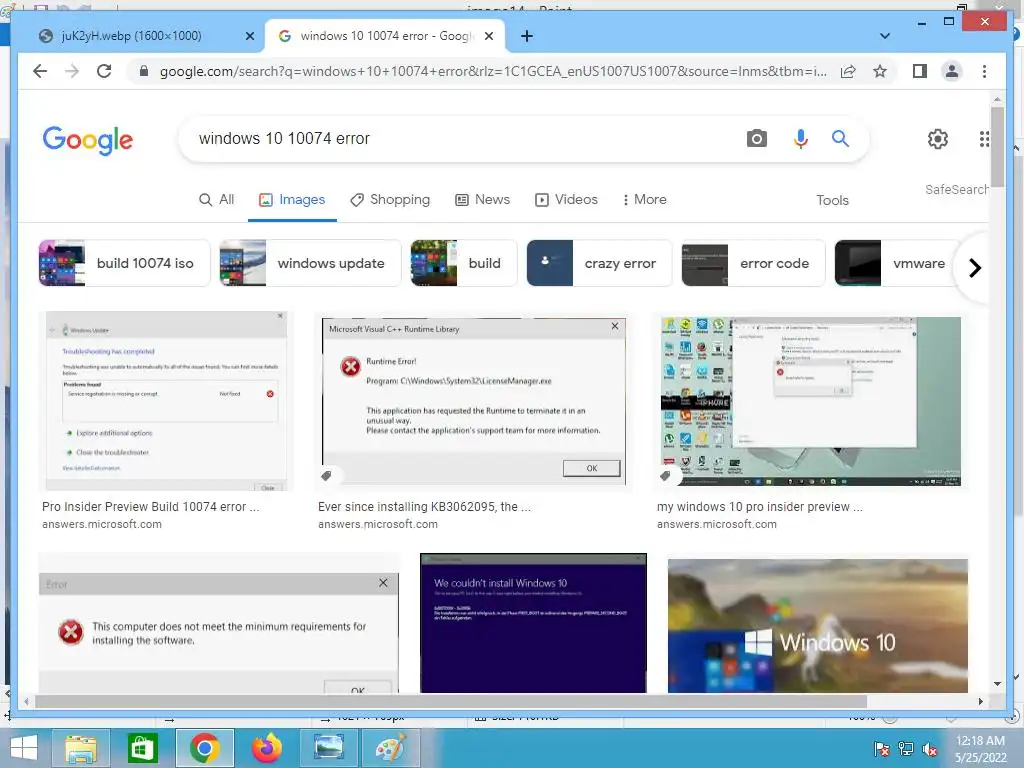Open the Google apps grid
Image resolution: width=1024 pixels, height=768 pixels.
pos(984,138)
